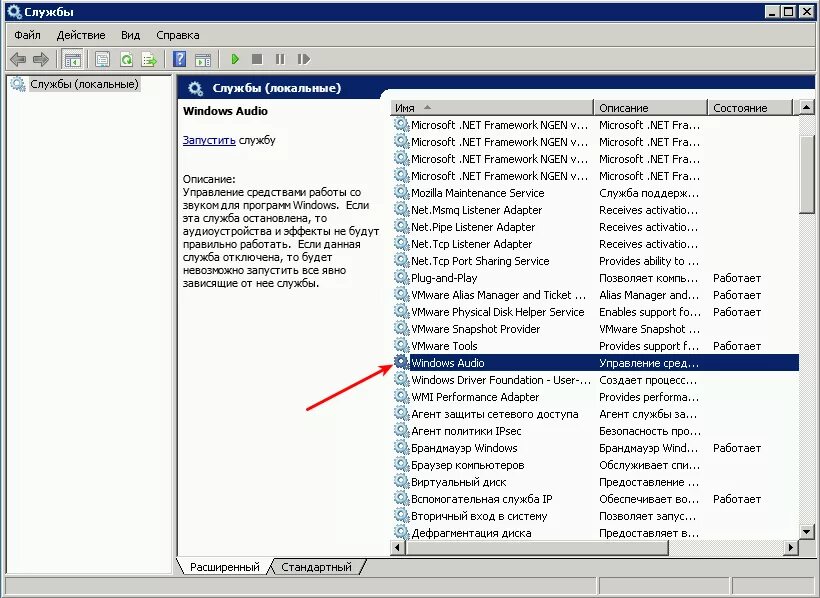The height and width of the screenshot is (598, 820).
Task: Click the horizontal scrollbar right arrow
Action: (x=791, y=548)
